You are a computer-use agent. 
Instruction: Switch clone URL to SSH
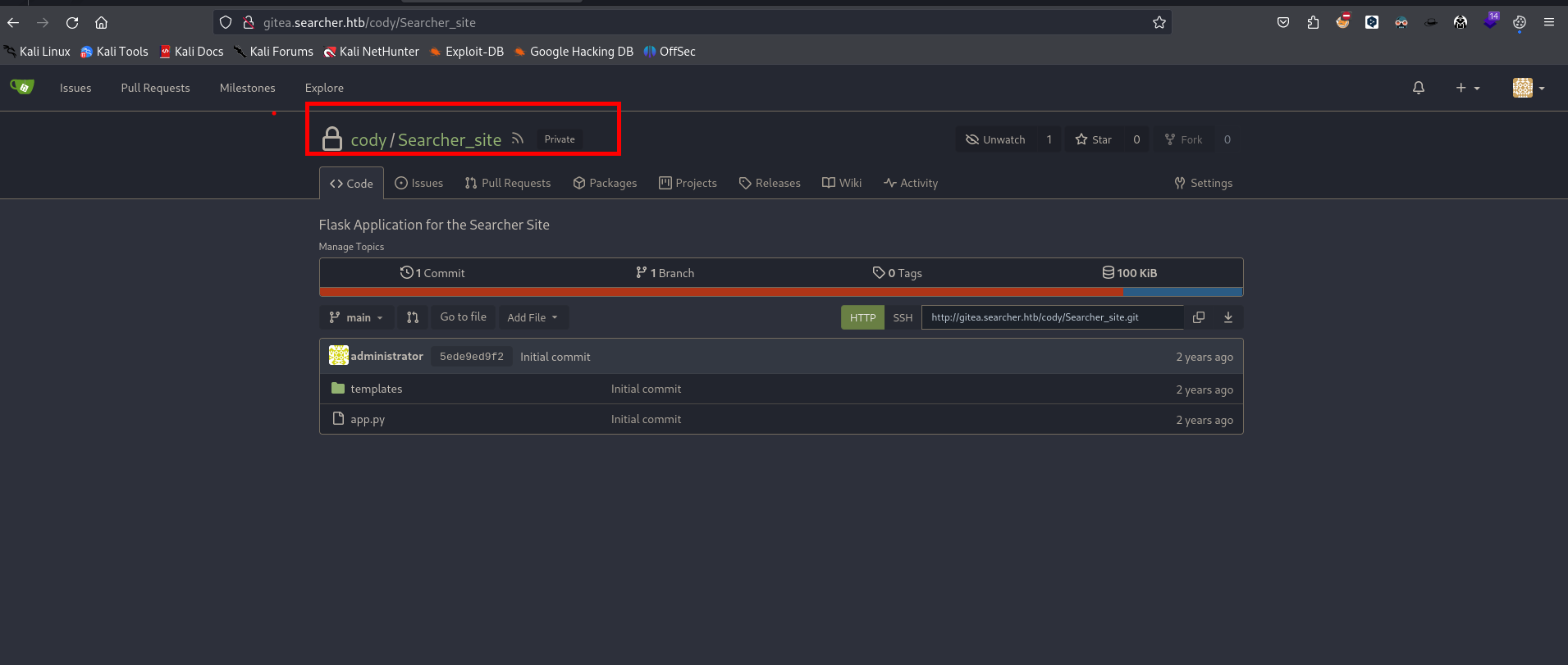point(902,317)
